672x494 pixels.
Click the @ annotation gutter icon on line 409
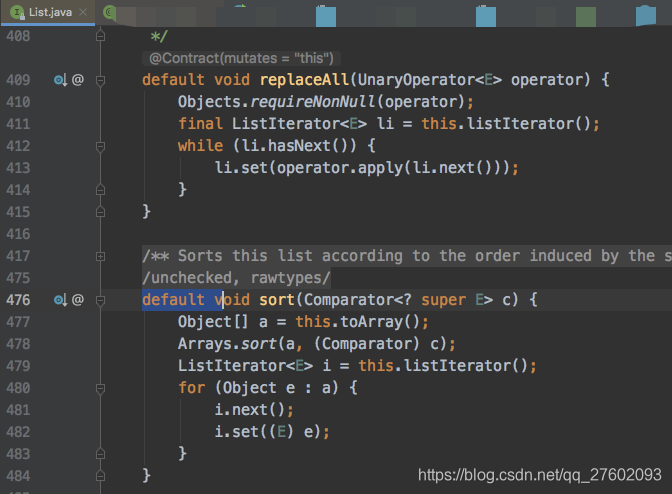point(78,79)
